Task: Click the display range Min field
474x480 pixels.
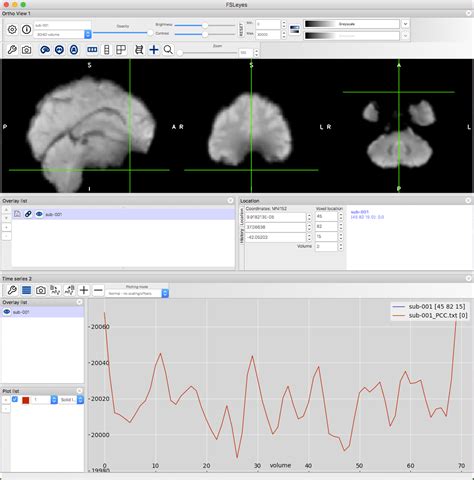Action: [268, 24]
